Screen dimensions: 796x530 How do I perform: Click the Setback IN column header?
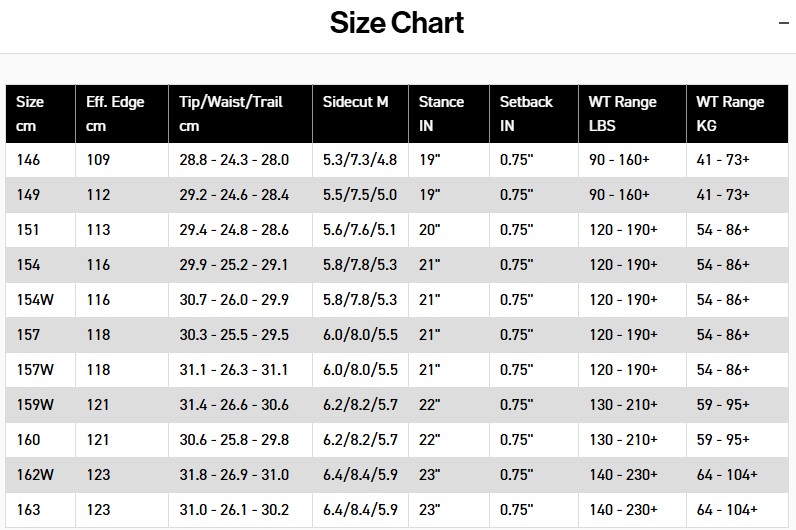click(526, 114)
